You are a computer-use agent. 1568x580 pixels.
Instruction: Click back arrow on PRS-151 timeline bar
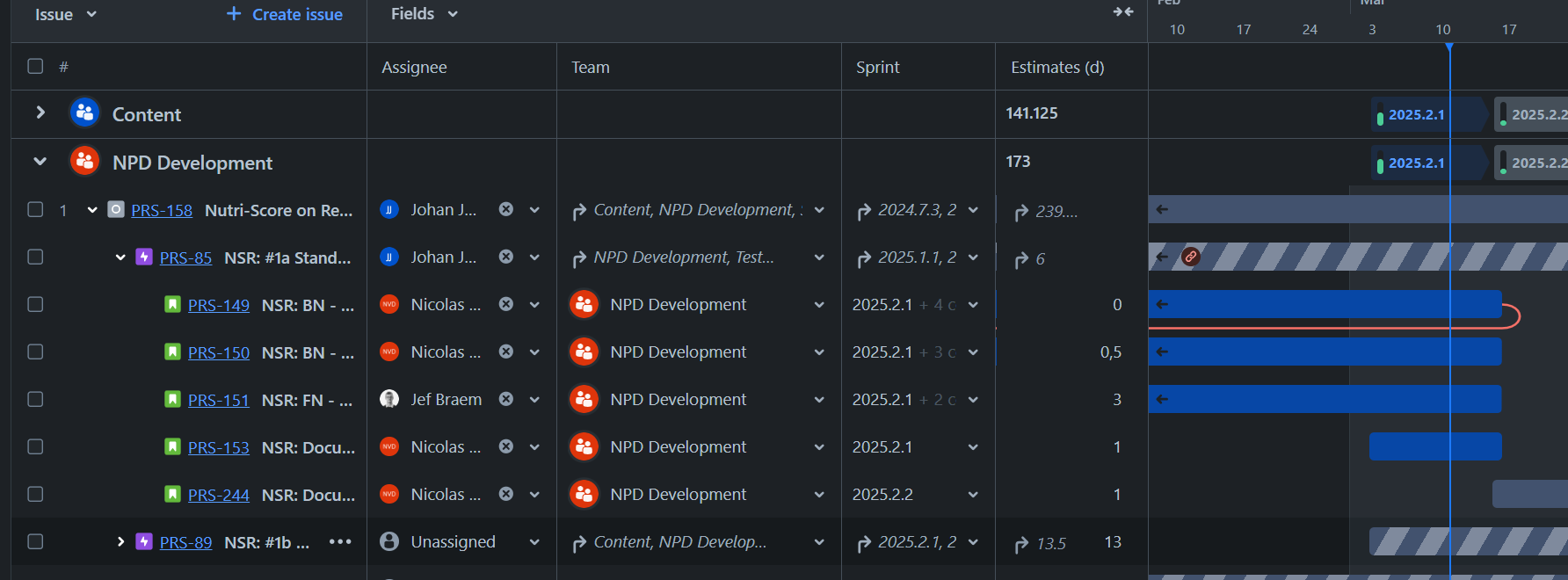(1162, 399)
